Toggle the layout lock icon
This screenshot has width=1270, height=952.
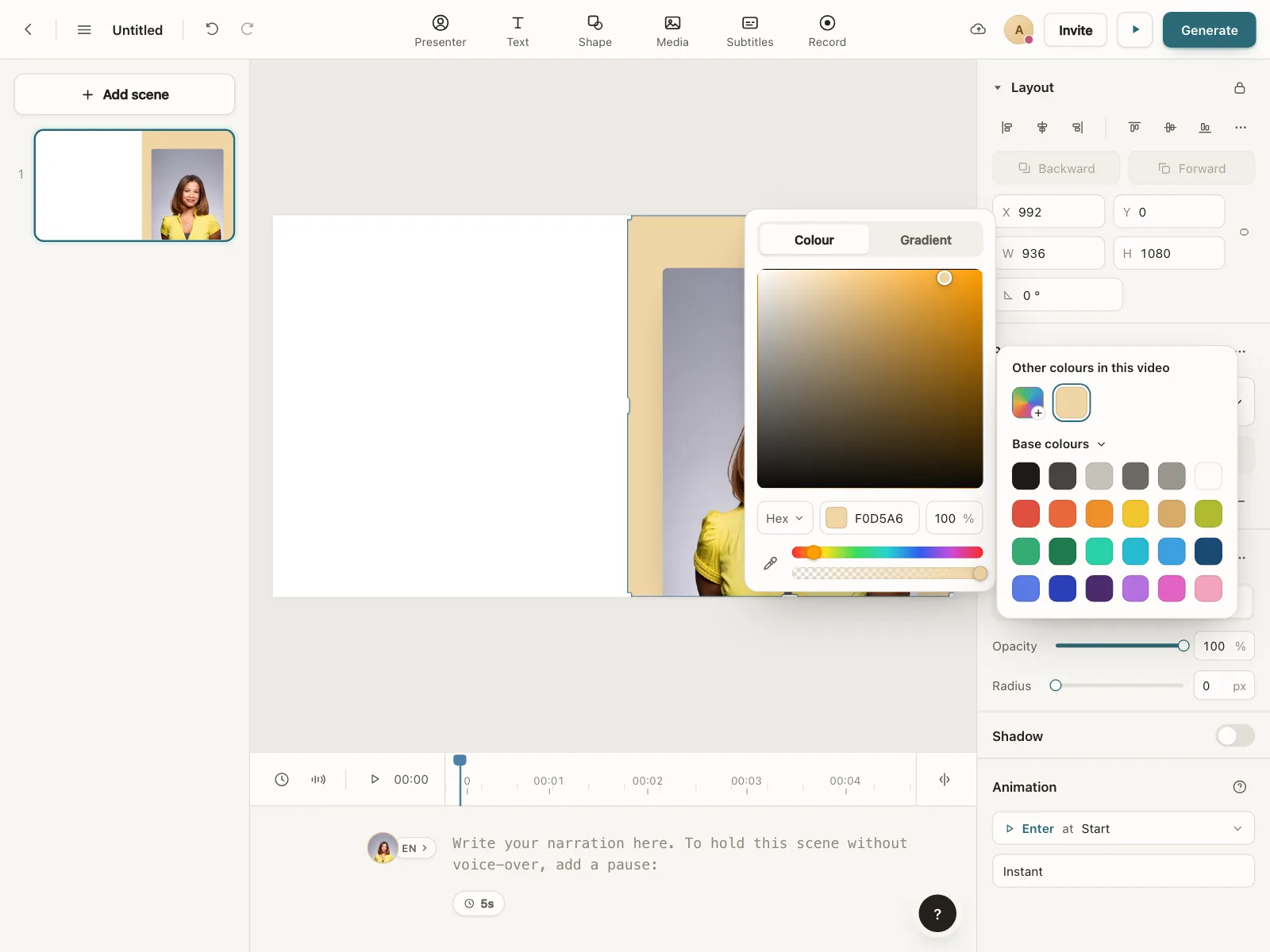pos(1240,88)
